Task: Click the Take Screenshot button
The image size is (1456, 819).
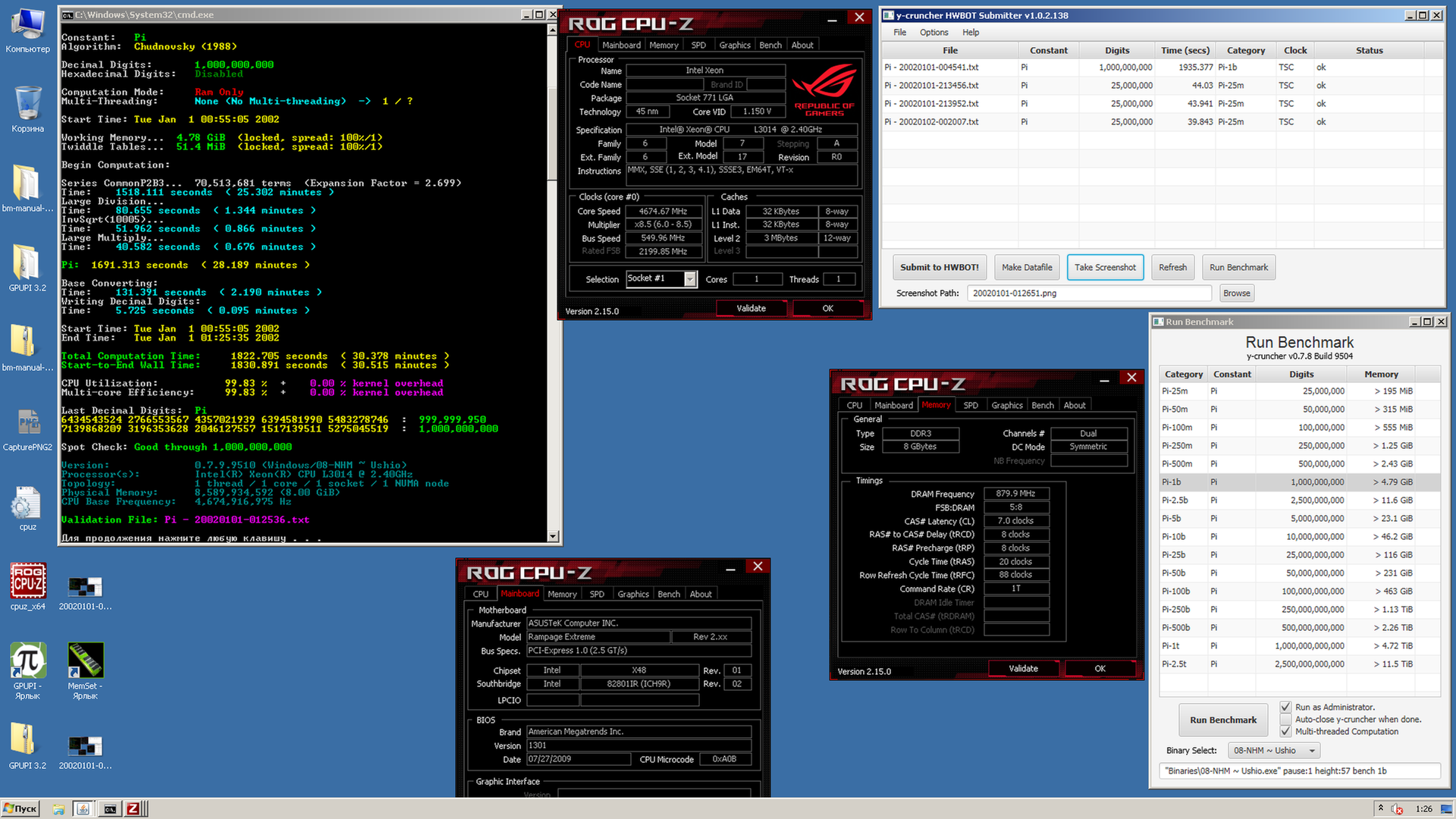Action: [1105, 267]
